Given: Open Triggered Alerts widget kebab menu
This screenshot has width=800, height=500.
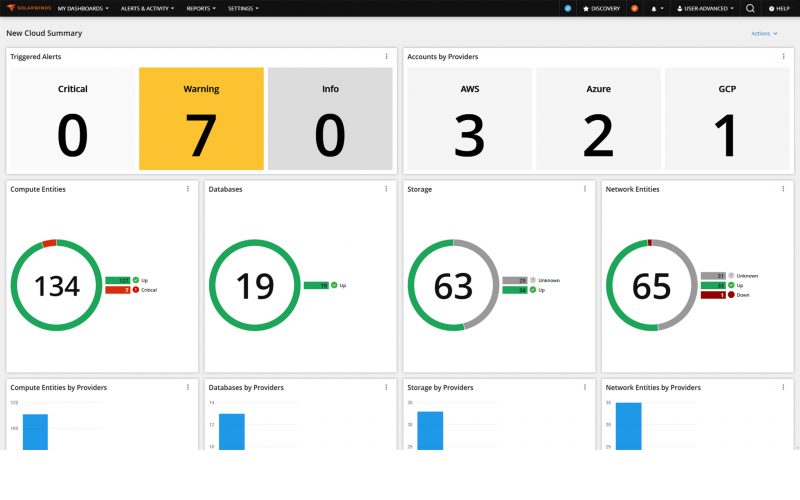Looking at the screenshot, I should click(x=386, y=57).
